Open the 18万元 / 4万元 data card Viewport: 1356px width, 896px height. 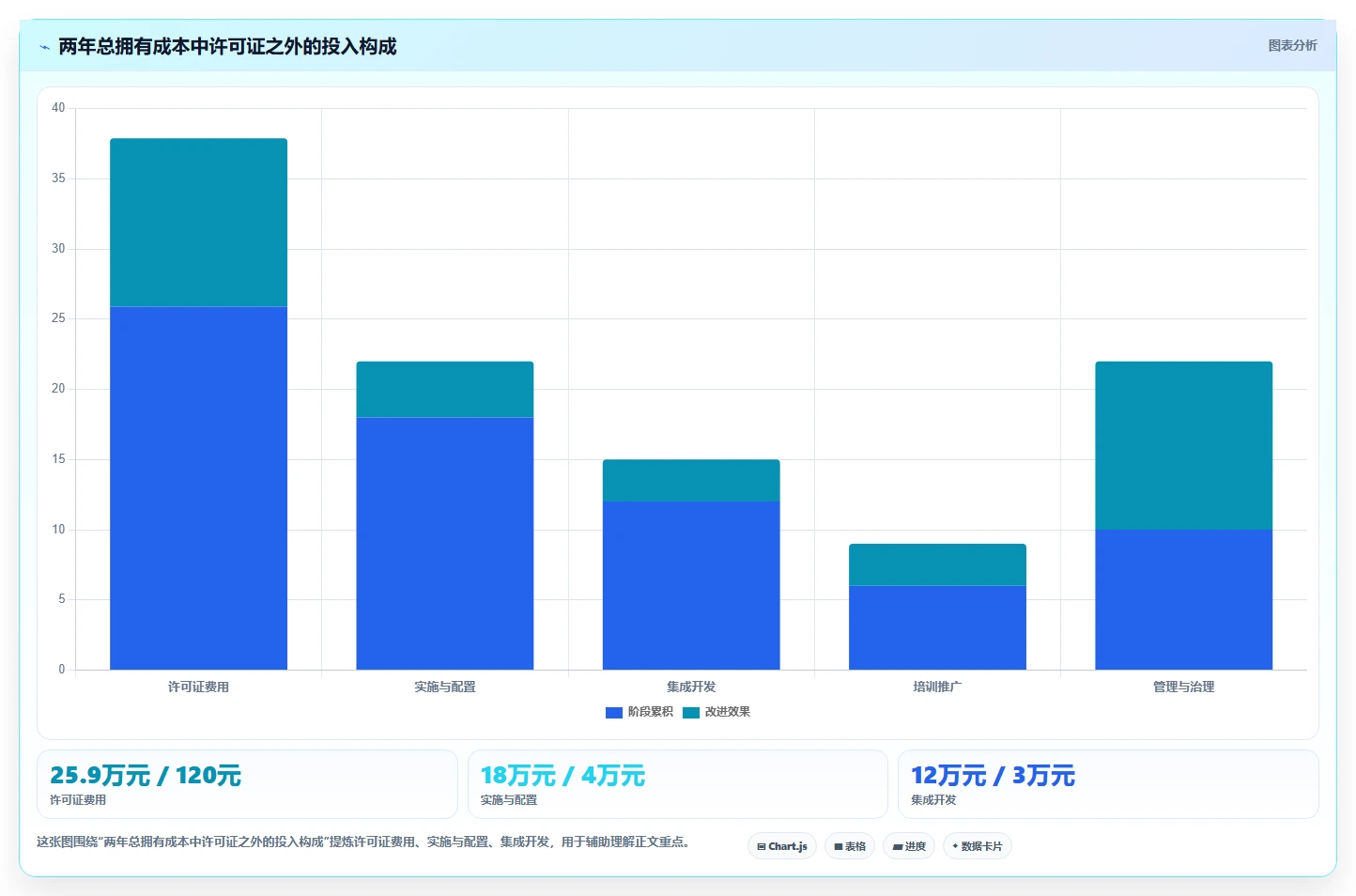tap(677, 784)
